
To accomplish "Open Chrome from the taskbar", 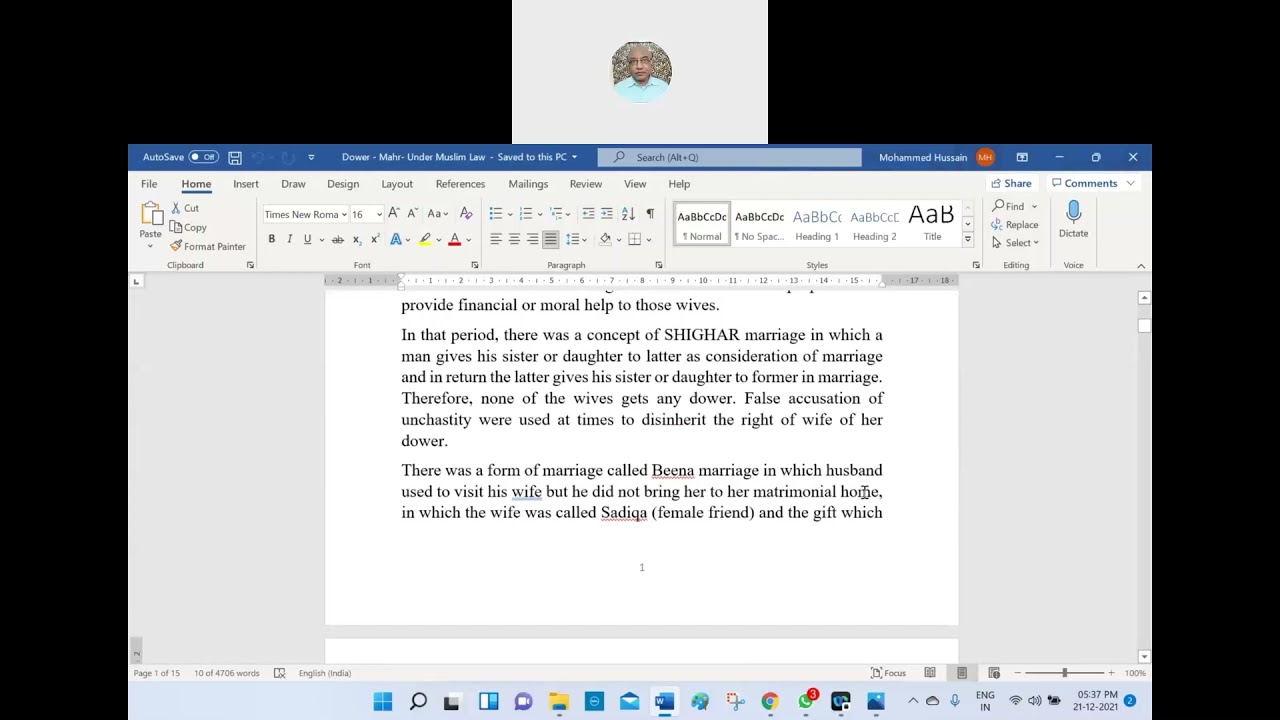I will coord(770,702).
